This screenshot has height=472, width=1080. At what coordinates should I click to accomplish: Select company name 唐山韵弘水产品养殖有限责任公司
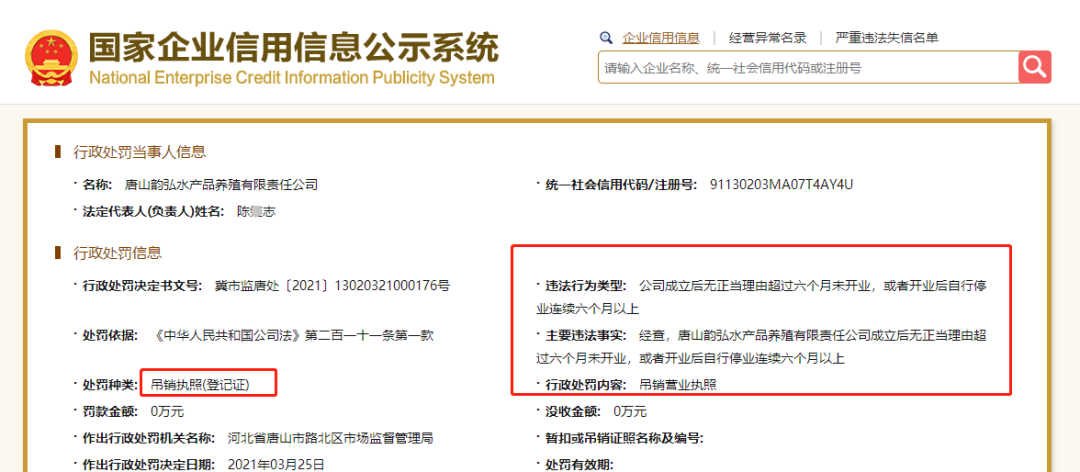(x=221, y=185)
